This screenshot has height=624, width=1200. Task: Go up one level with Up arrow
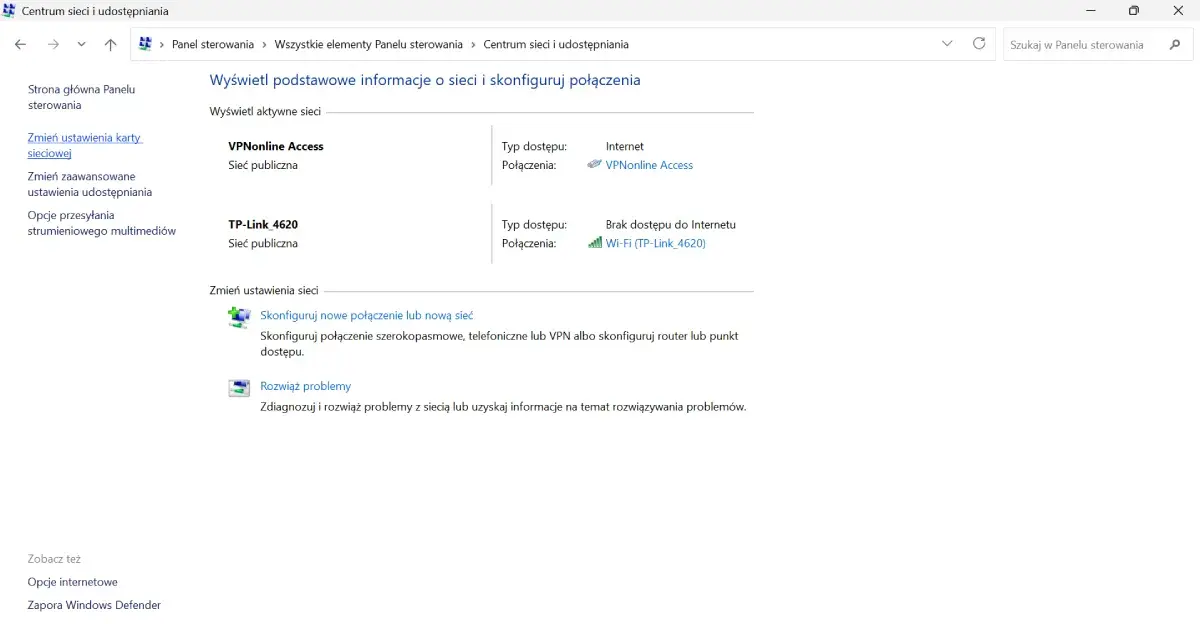(x=111, y=44)
